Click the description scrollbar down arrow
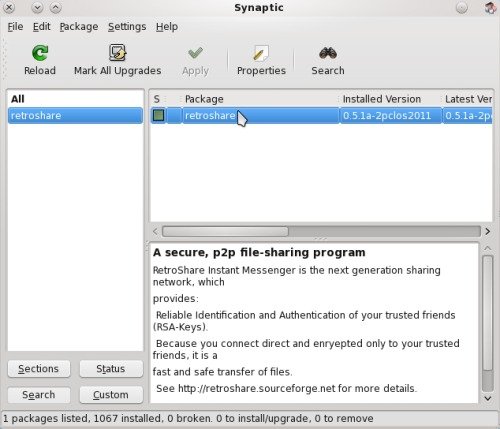 click(x=488, y=398)
